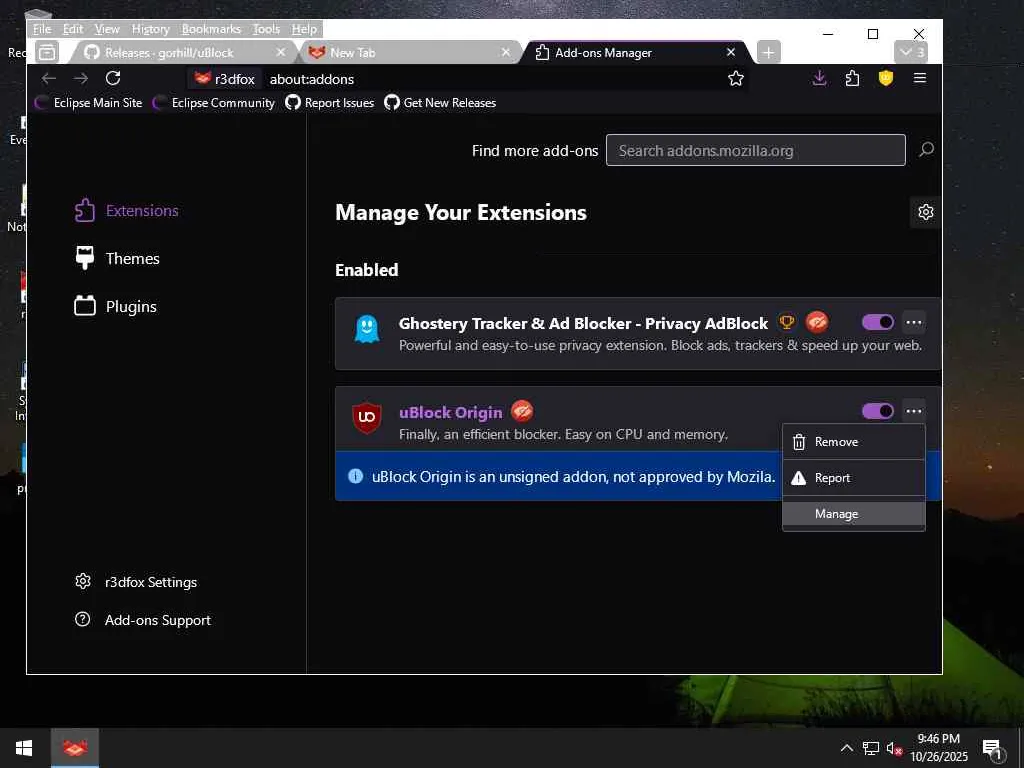Viewport: 1024px width, 768px height.
Task: Select Plugins in the sidebar
Action: point(116,306)
